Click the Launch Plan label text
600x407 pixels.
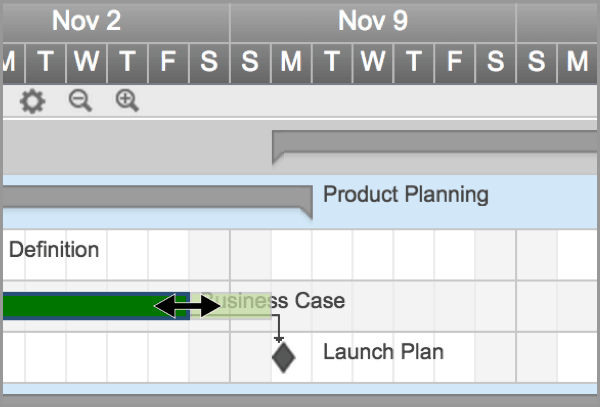(x=383, y=352)
